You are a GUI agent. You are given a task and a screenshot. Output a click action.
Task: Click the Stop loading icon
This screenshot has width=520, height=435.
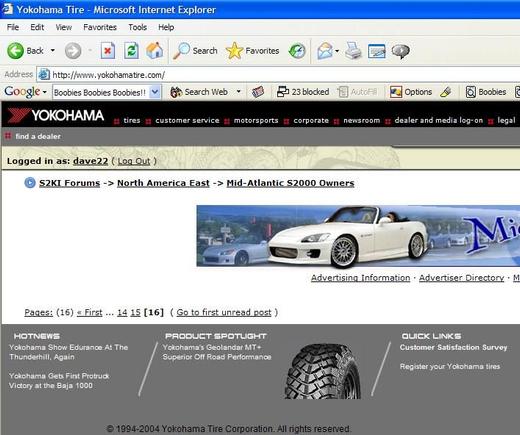point(108,51)
